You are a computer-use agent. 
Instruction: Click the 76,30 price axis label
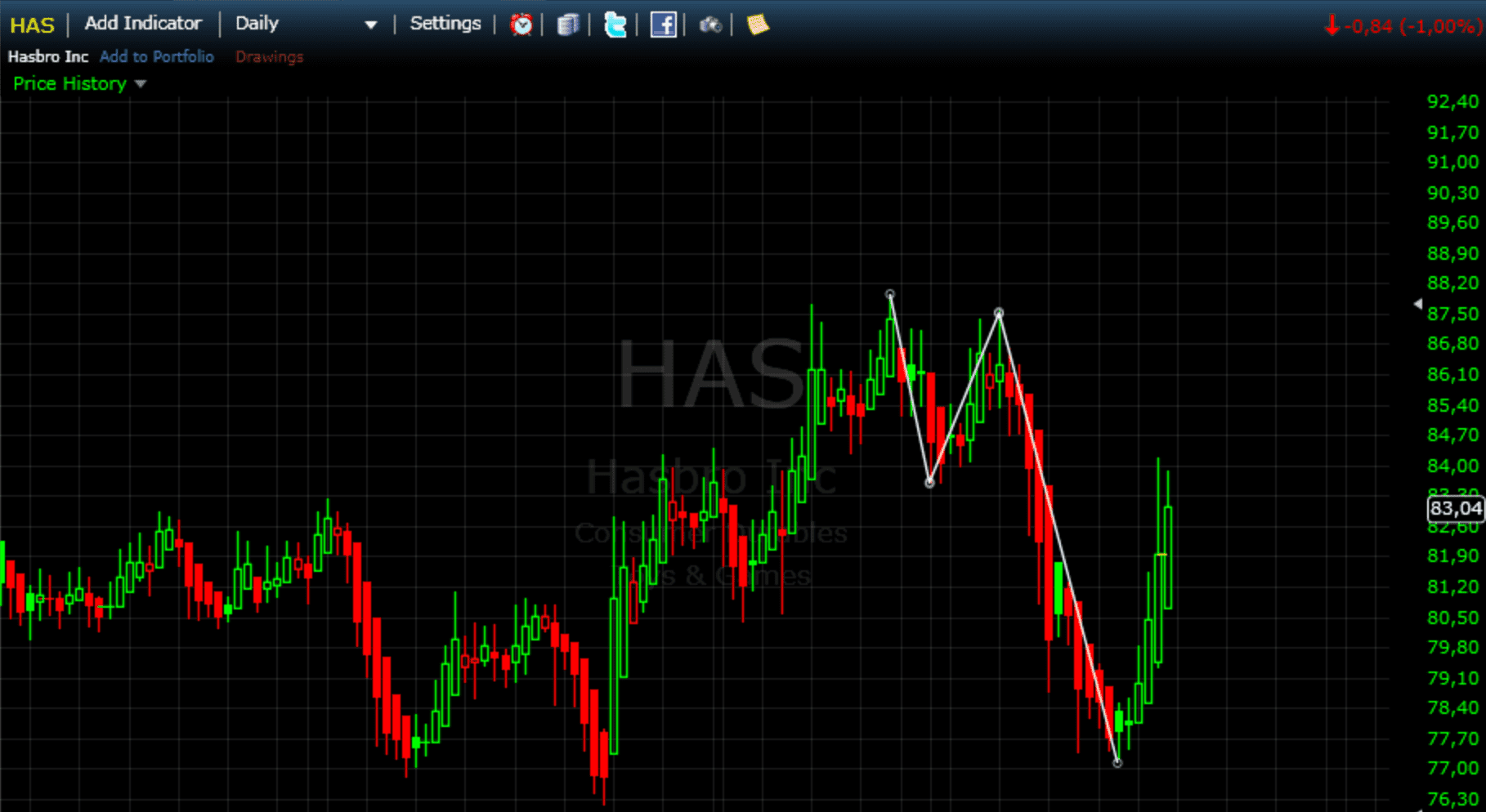coord(1452,799)
